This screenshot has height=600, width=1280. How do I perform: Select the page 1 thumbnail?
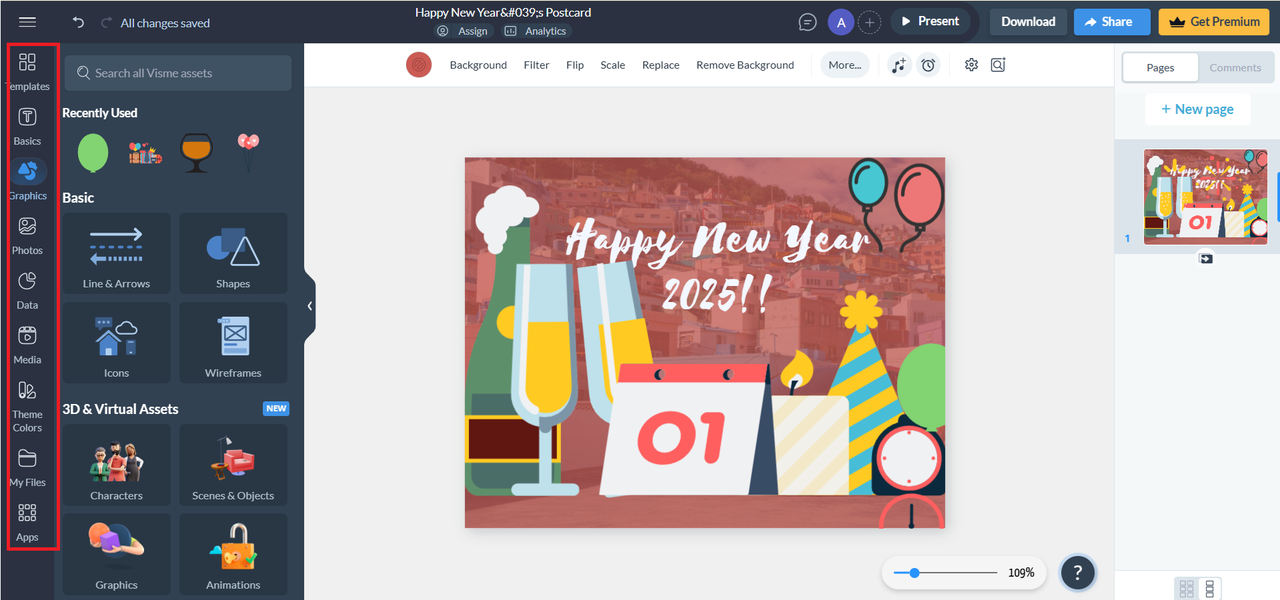click(1206, 196)
